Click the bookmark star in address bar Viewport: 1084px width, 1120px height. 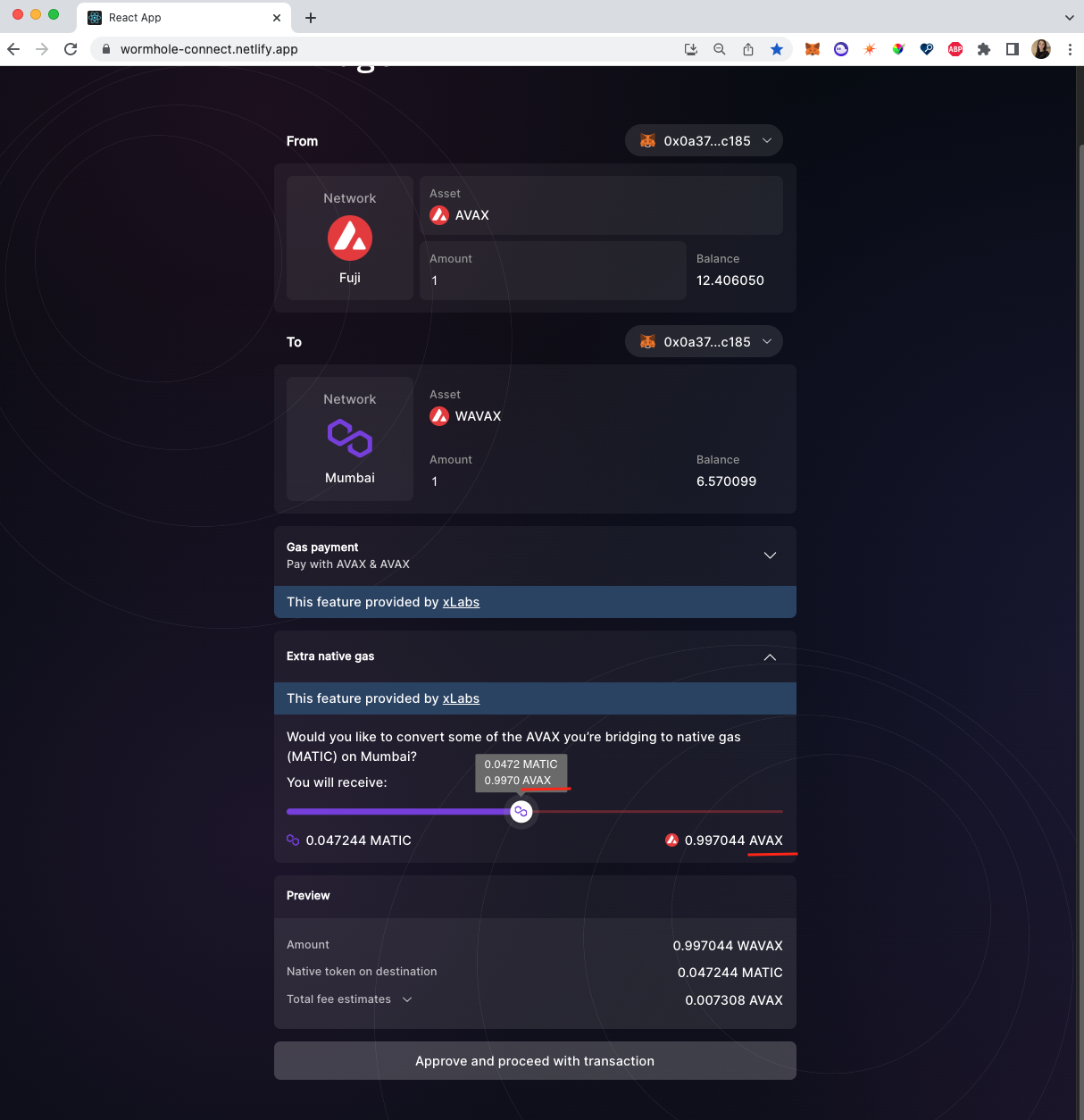tap(777, 49)
